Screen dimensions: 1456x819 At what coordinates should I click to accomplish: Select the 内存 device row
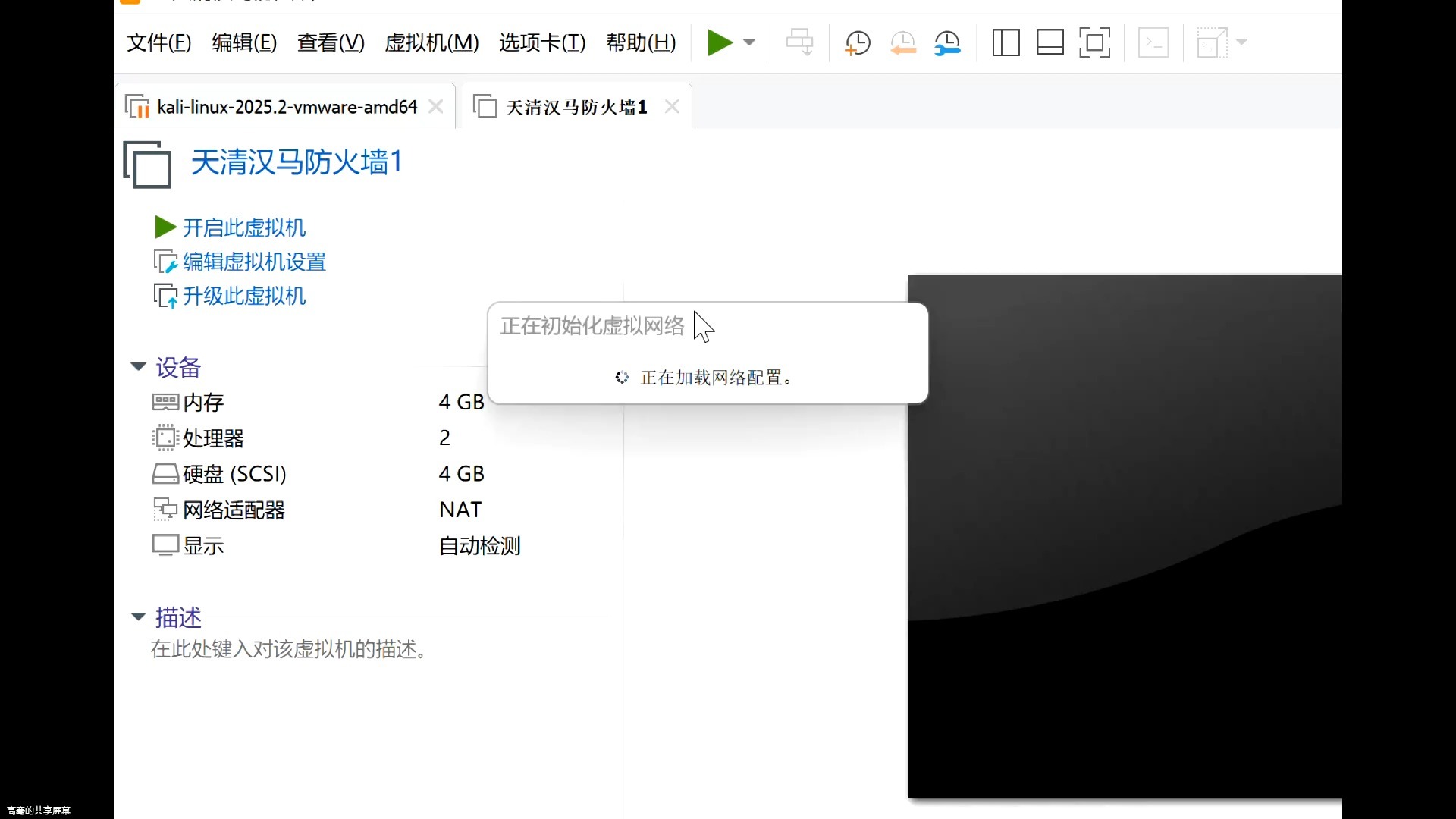(x=318, y=402)
